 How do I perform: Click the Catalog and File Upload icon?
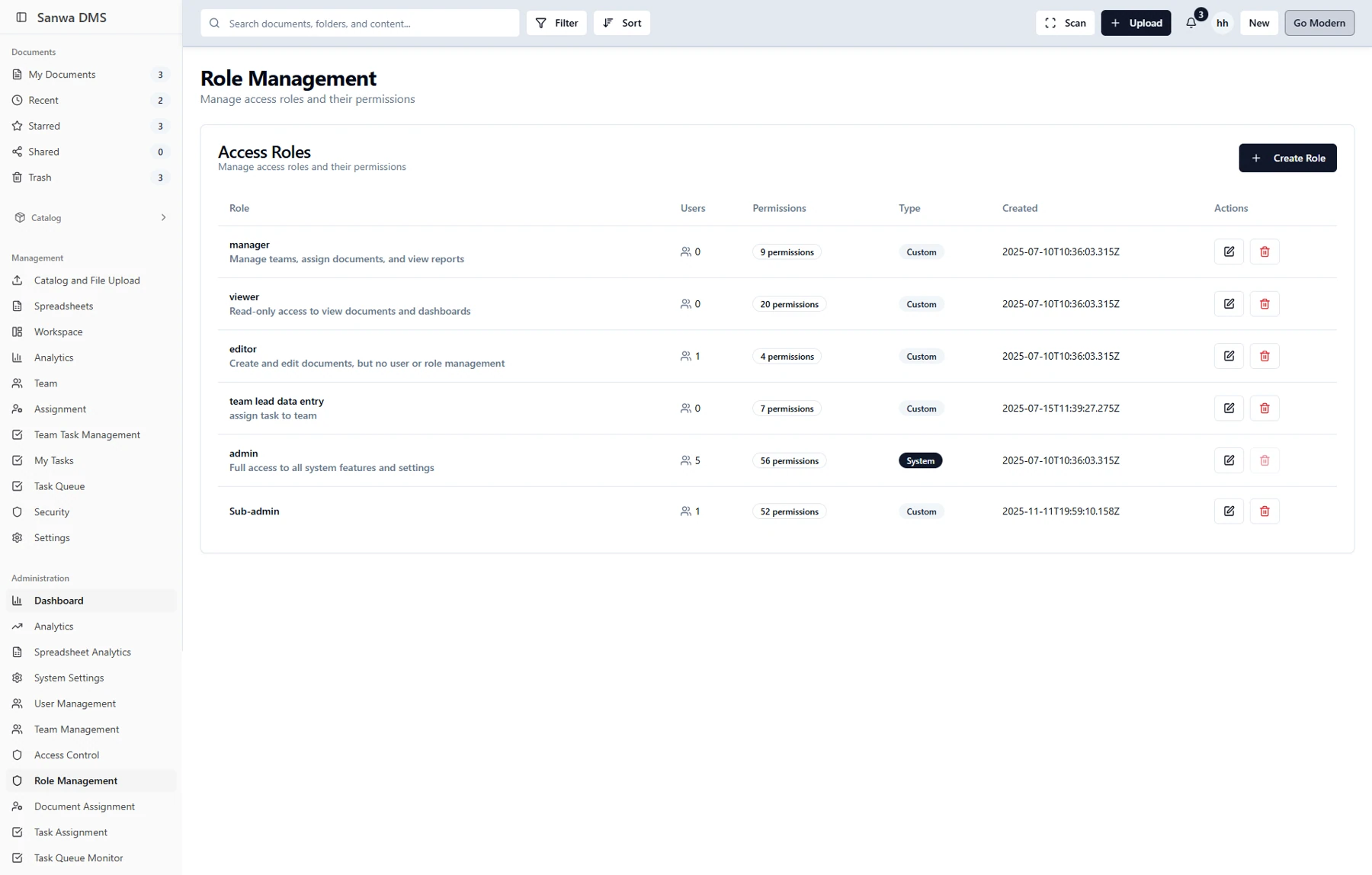18,280
